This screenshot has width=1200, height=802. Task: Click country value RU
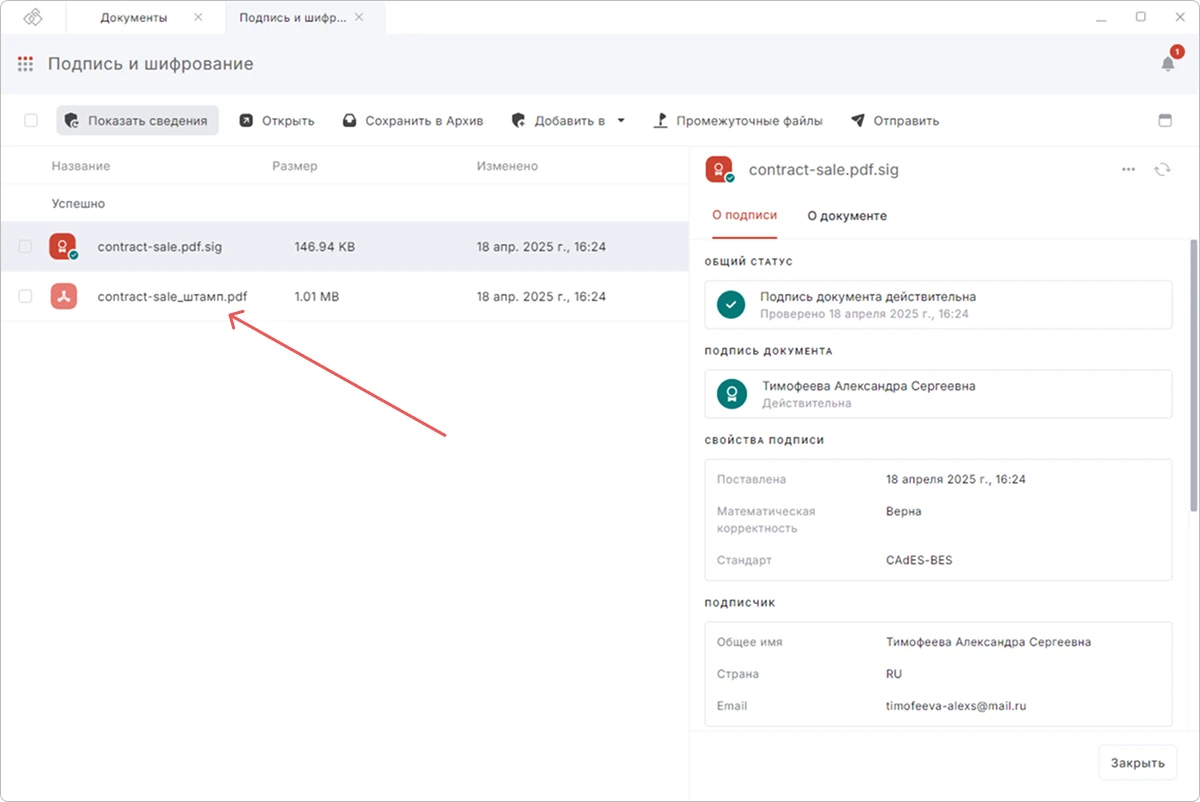pos(894,674)
